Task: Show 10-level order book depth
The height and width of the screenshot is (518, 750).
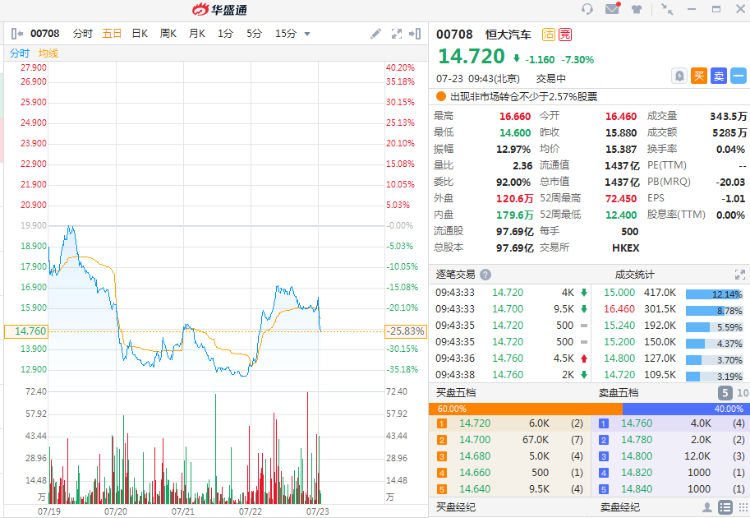Action: coord(742,393)
